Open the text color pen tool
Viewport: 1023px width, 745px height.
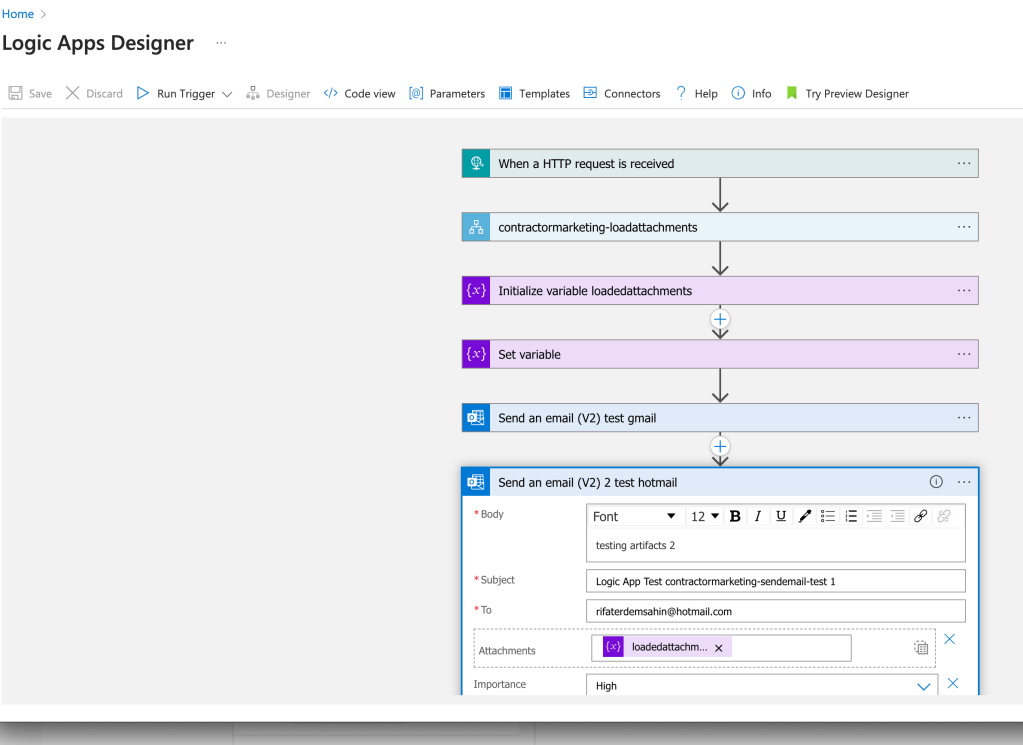coord(804,516)
